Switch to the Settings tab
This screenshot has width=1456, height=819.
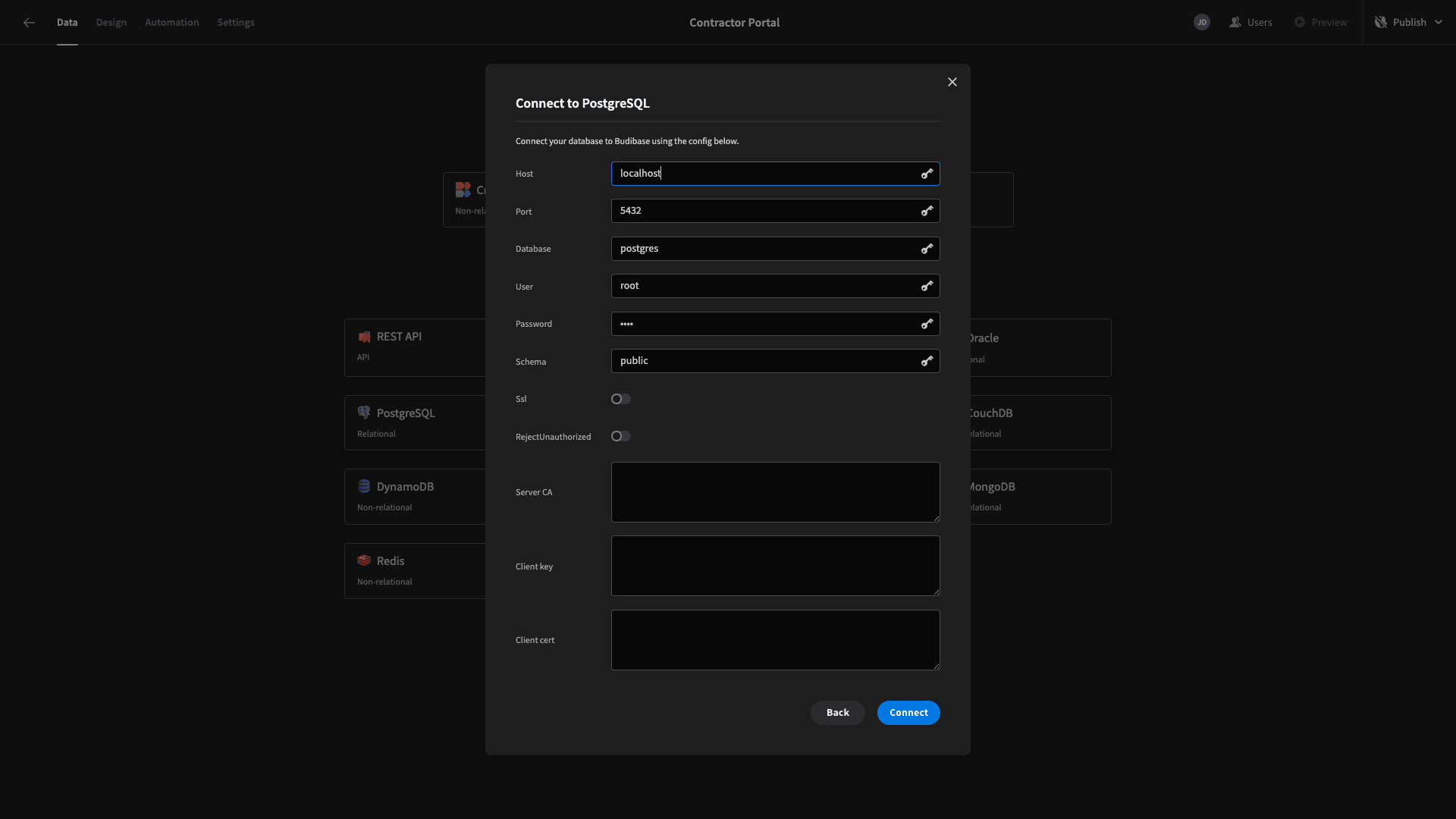point(236,23)
